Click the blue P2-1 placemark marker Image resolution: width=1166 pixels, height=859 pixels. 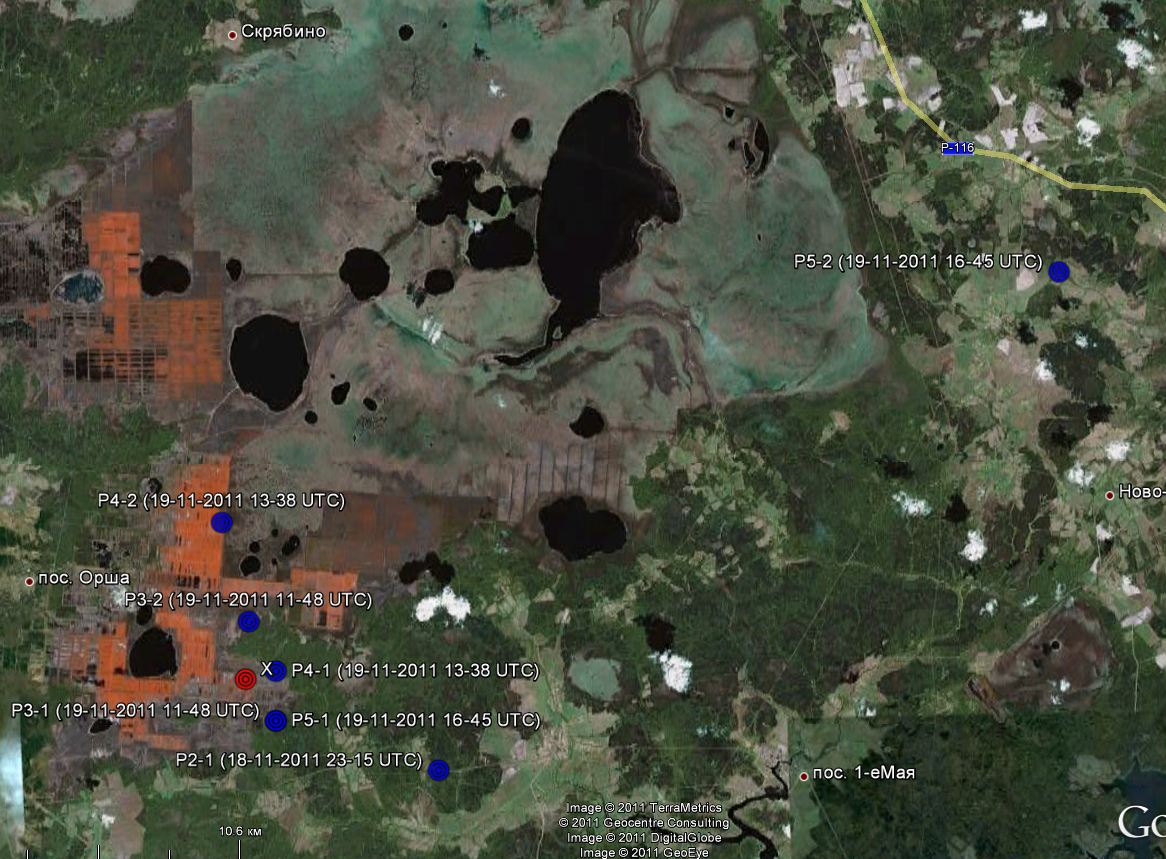tap(438, 769)
